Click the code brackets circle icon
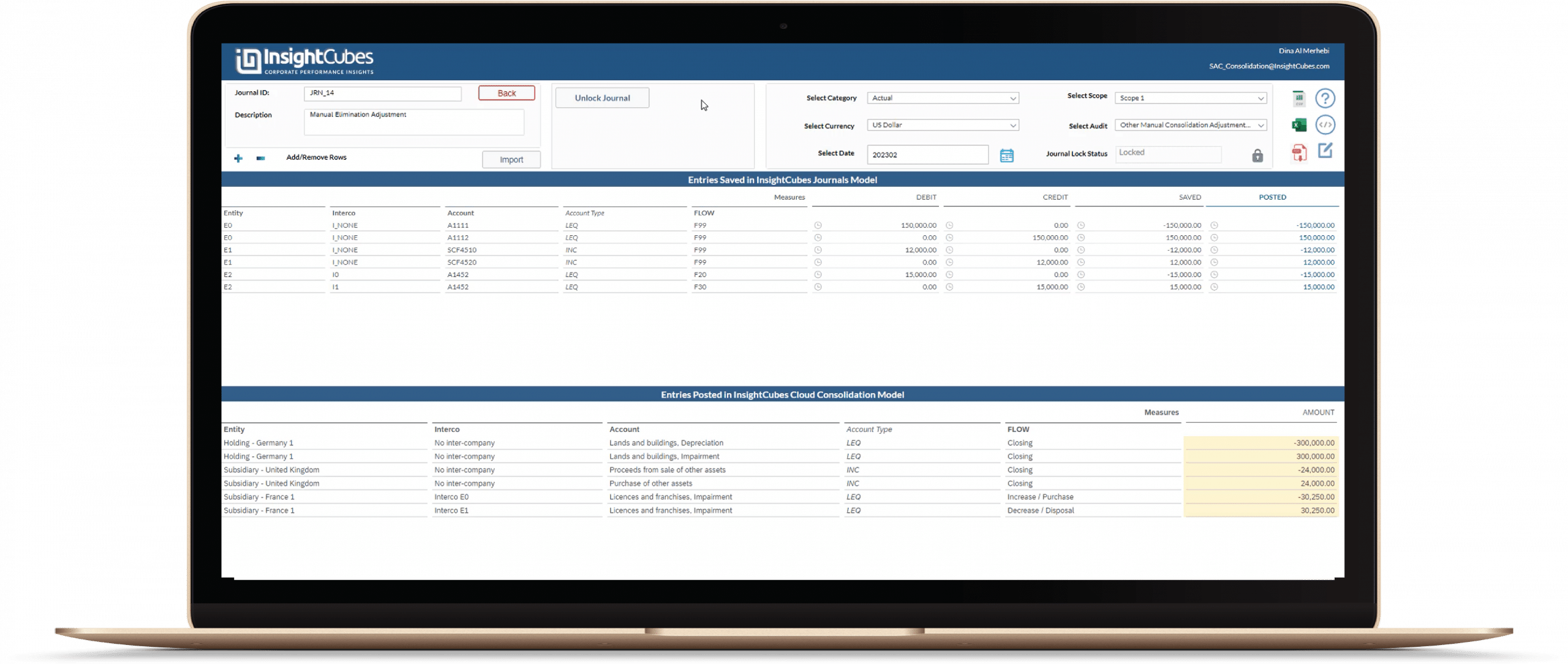This screenshot has height=664, width=1568. point(1325,125)
